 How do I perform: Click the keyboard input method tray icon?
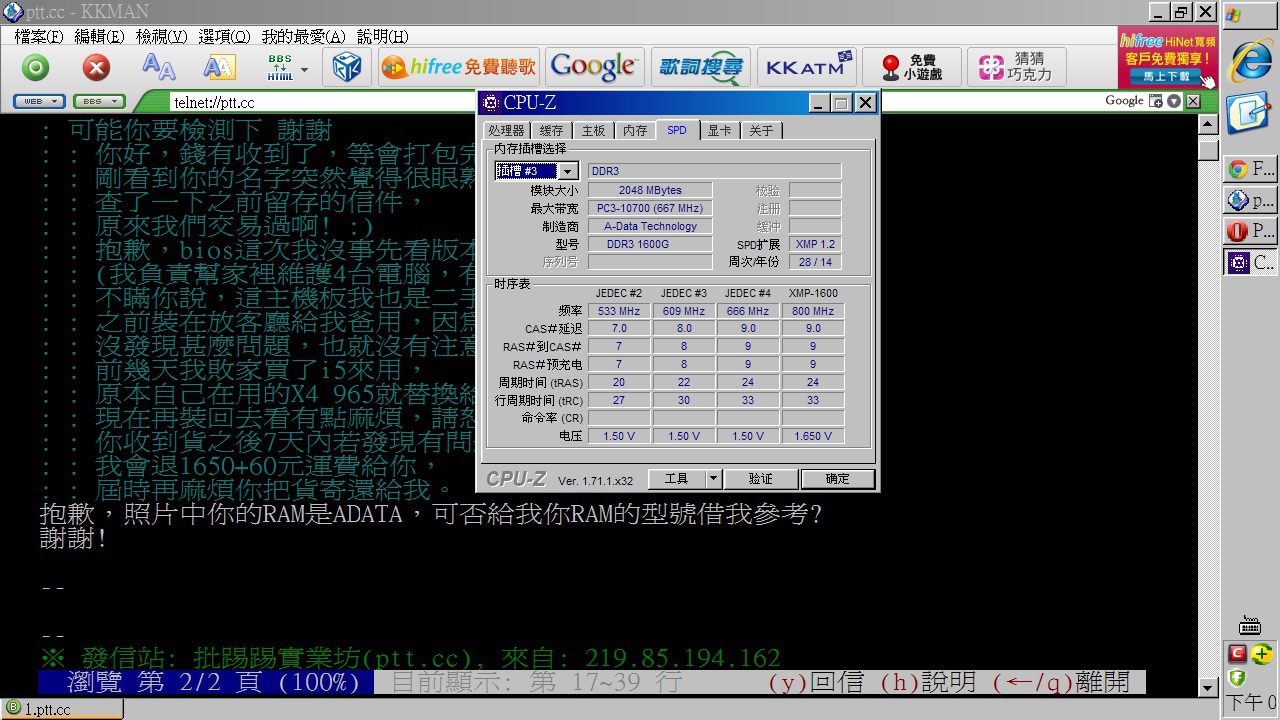coord(1249,626)
